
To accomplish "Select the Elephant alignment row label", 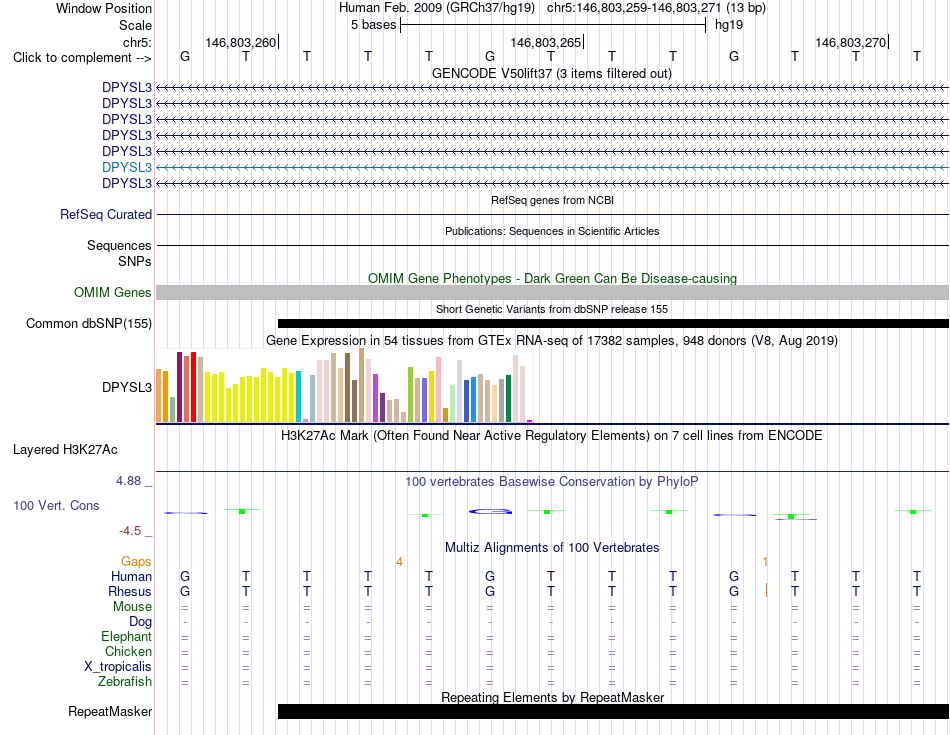I will pyautogui.click(x=126, y=636).
